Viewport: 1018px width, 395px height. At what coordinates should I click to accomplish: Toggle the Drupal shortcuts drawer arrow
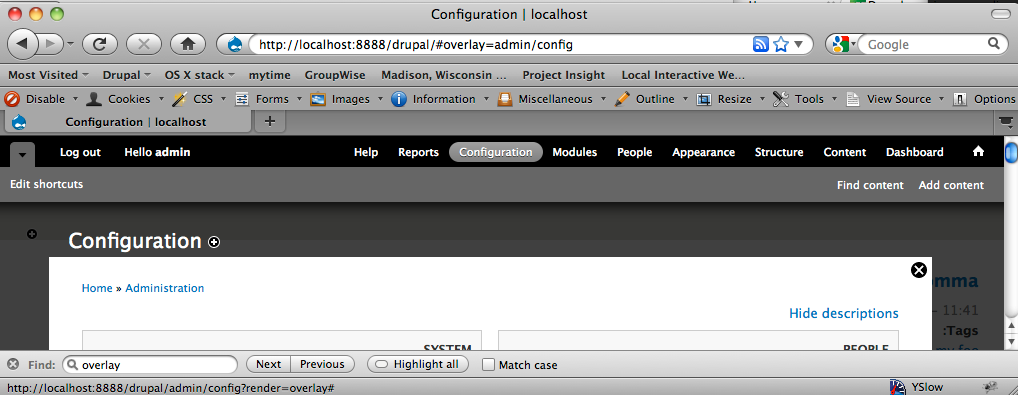[23, 155]
